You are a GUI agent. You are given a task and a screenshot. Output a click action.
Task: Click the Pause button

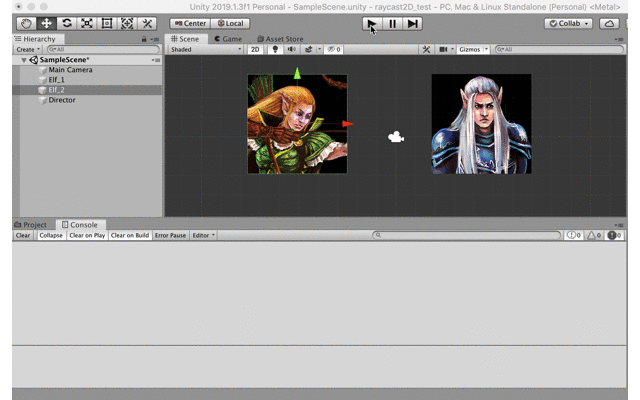[x=392, y=23]
